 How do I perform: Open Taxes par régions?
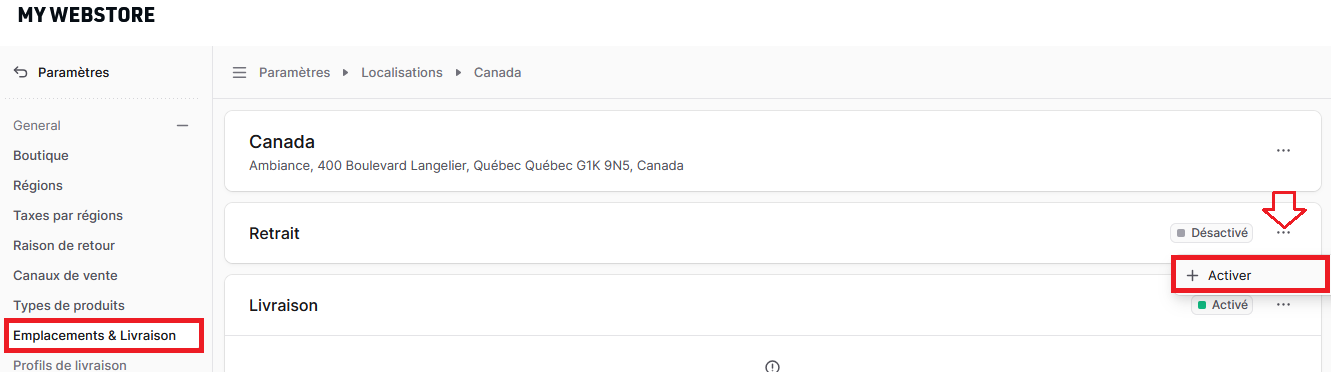[x=68, y=215]
